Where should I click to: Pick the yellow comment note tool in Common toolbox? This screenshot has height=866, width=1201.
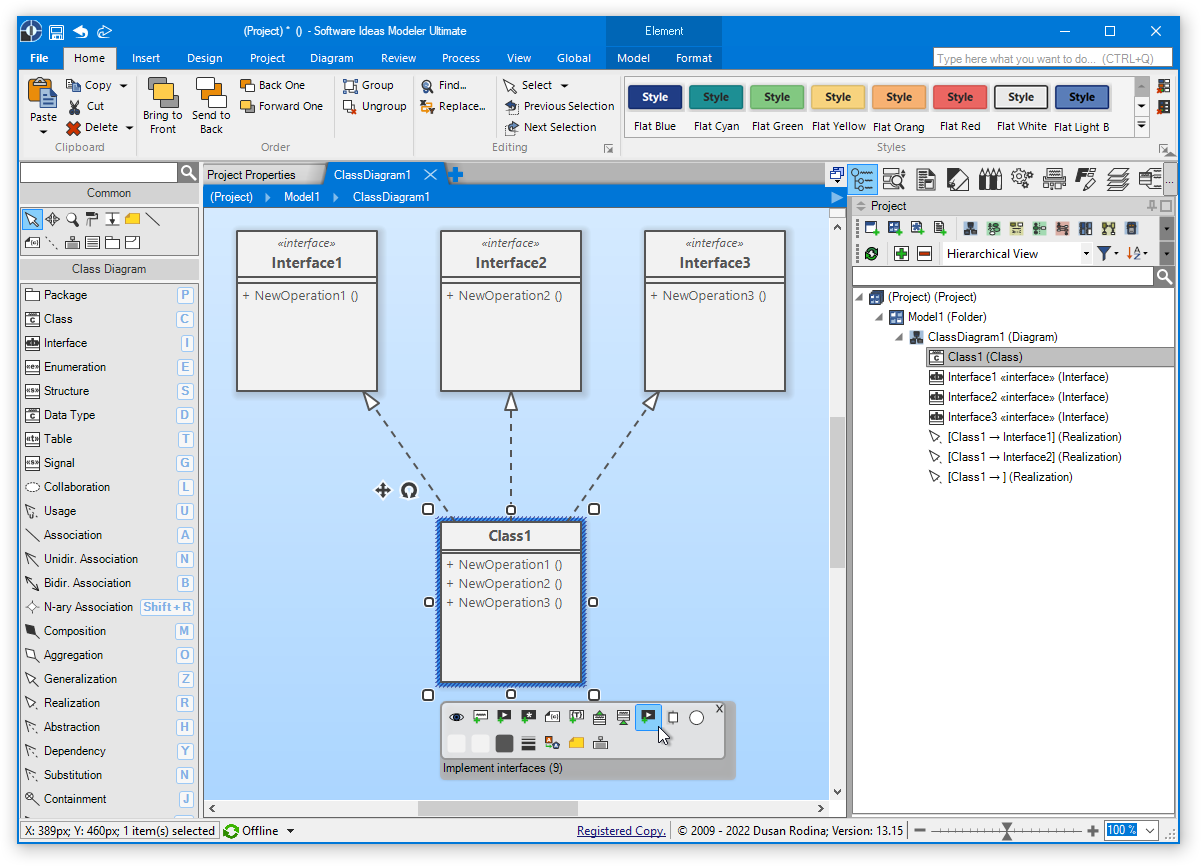tap(132, 219)
